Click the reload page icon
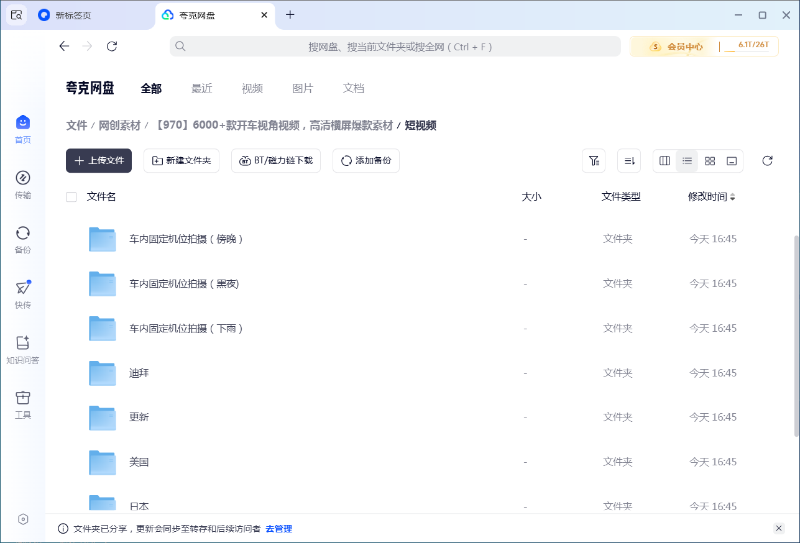 point(112,46)
